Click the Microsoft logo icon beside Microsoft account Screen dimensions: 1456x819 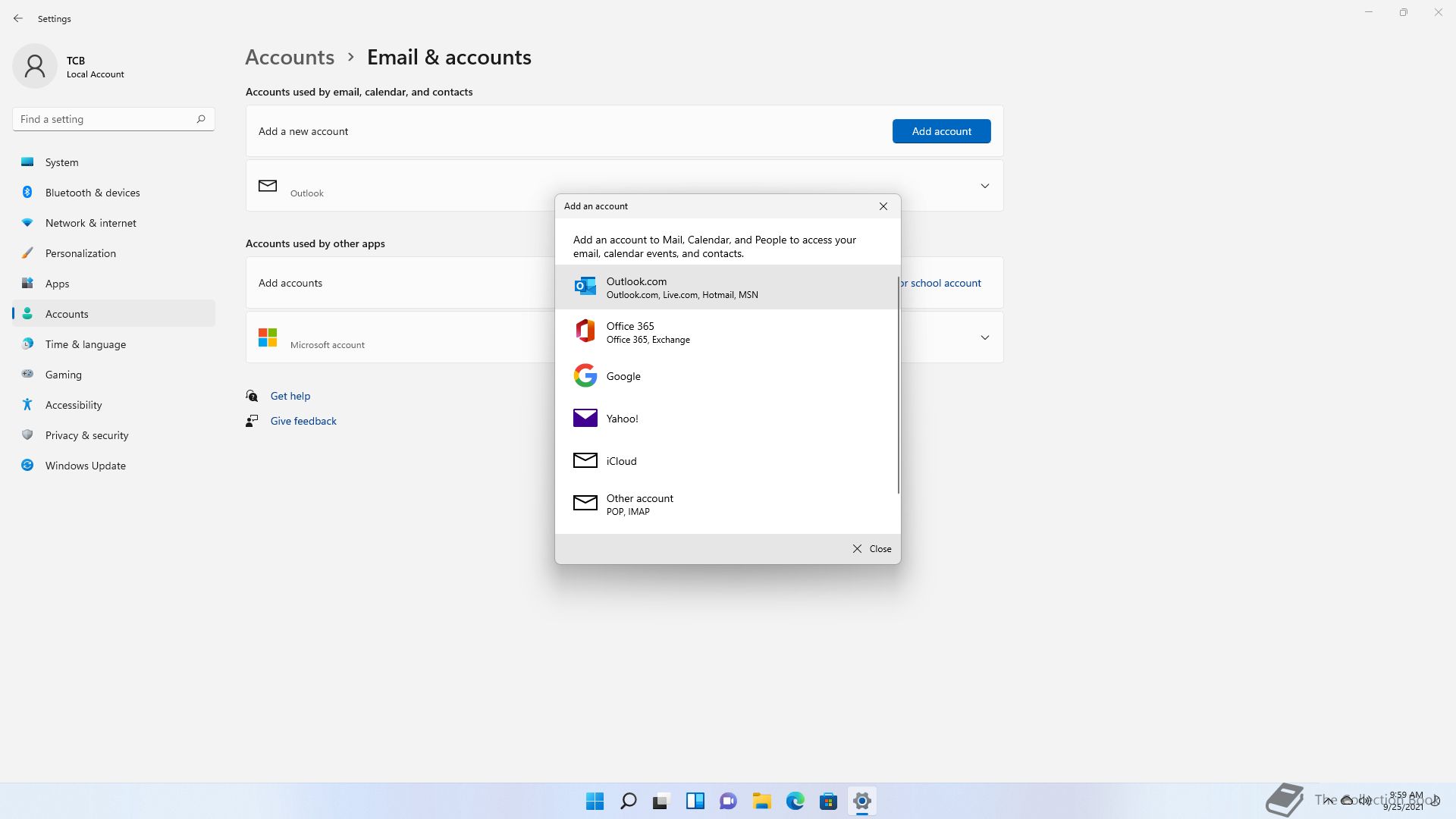pyautogui.click(x=268, y=337)
